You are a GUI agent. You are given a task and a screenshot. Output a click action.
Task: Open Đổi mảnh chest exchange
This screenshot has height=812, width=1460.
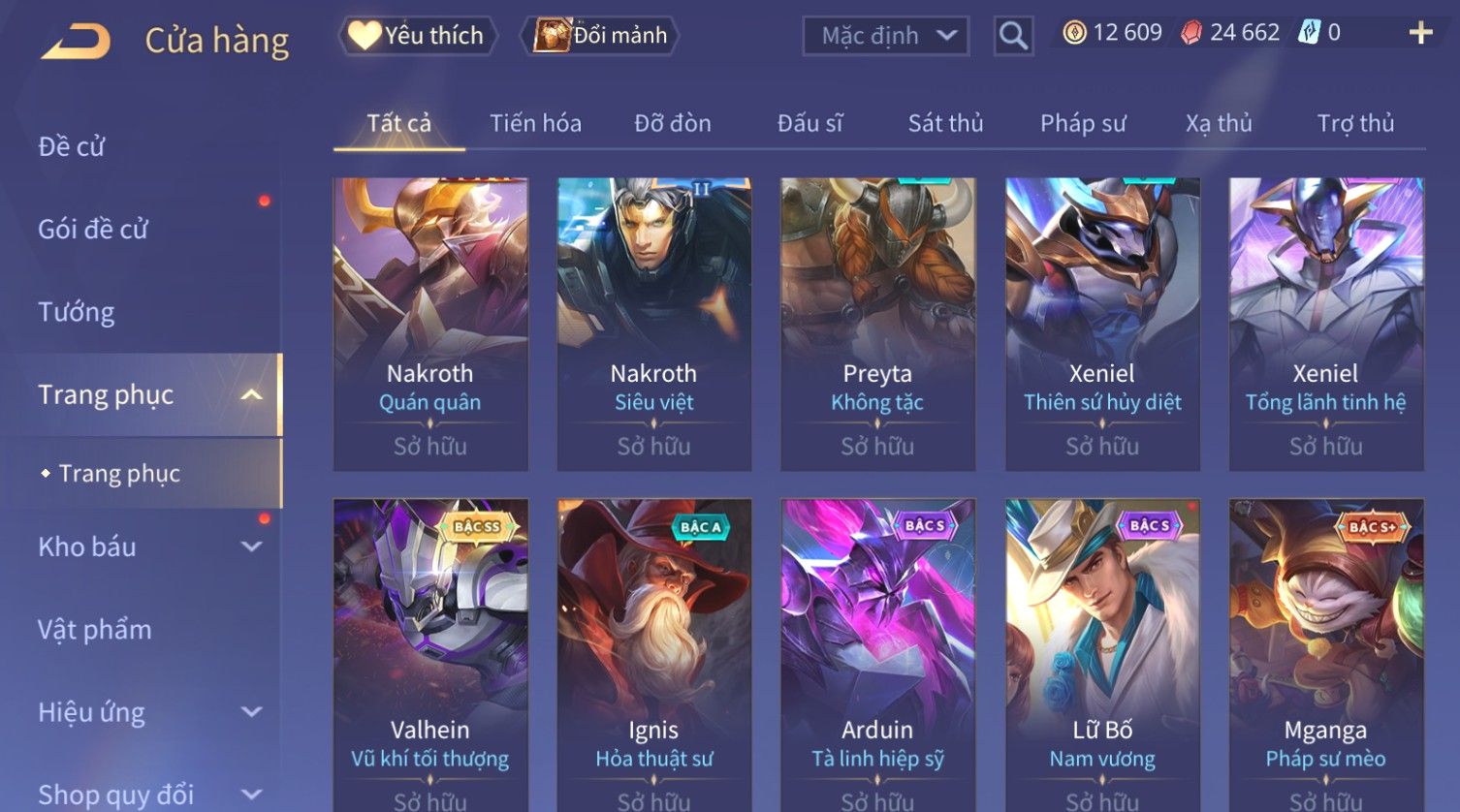click(601, 36)
